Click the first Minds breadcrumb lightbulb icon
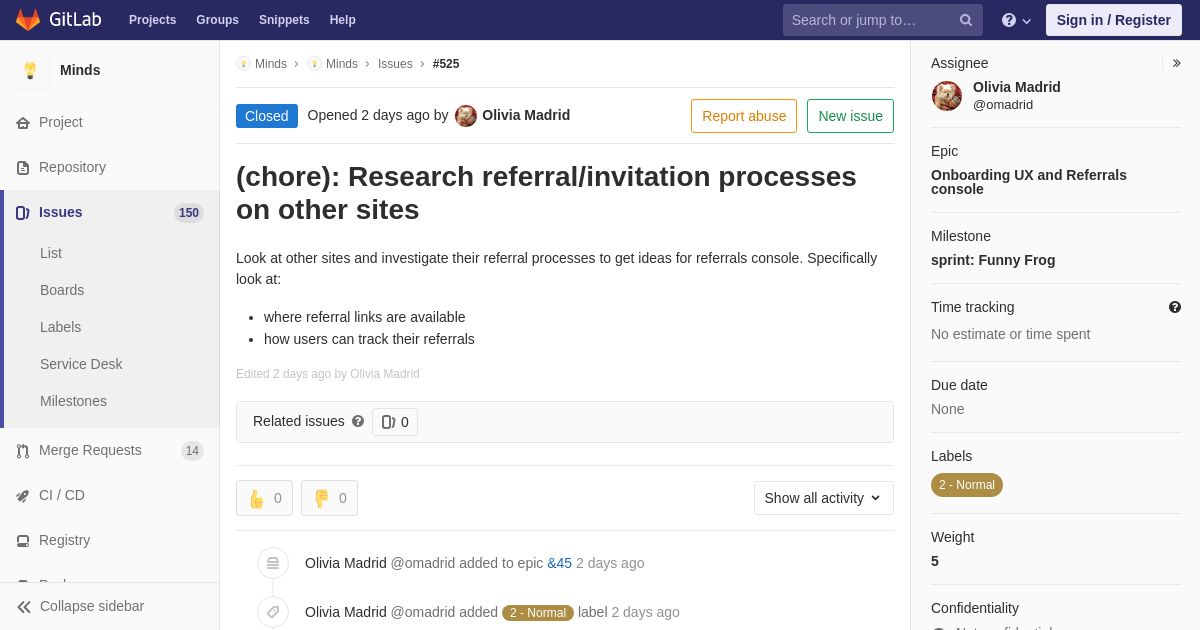This screenshot has width=1200, height=630. [x=243, y=64]
